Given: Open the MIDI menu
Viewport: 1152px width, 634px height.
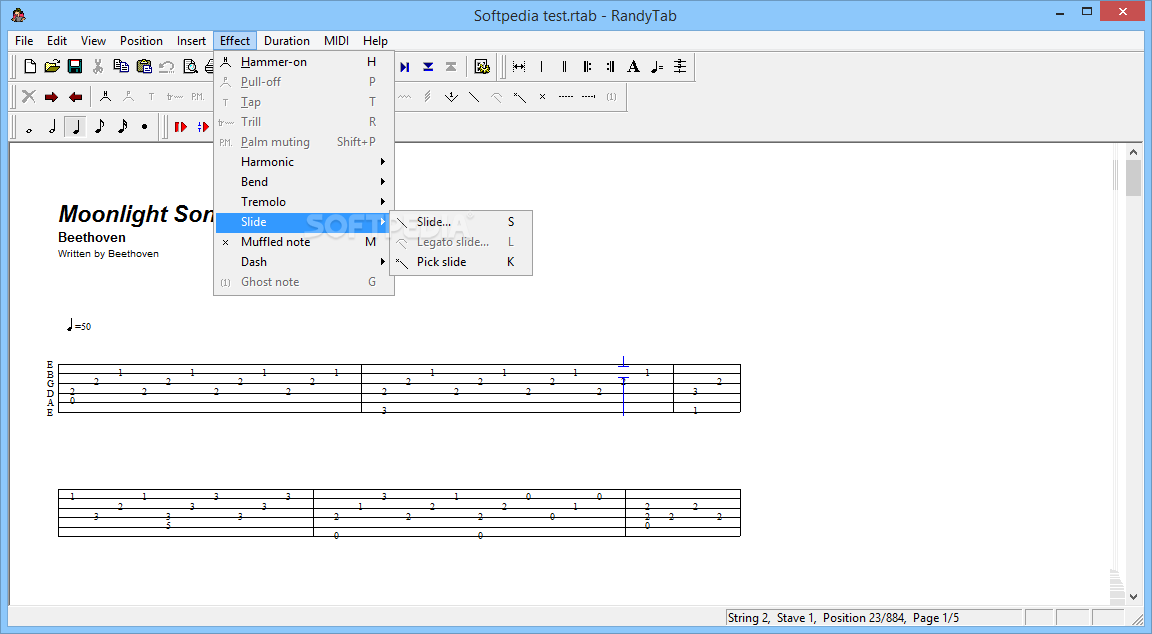Looking at the screenshot, I should (336, 41).
